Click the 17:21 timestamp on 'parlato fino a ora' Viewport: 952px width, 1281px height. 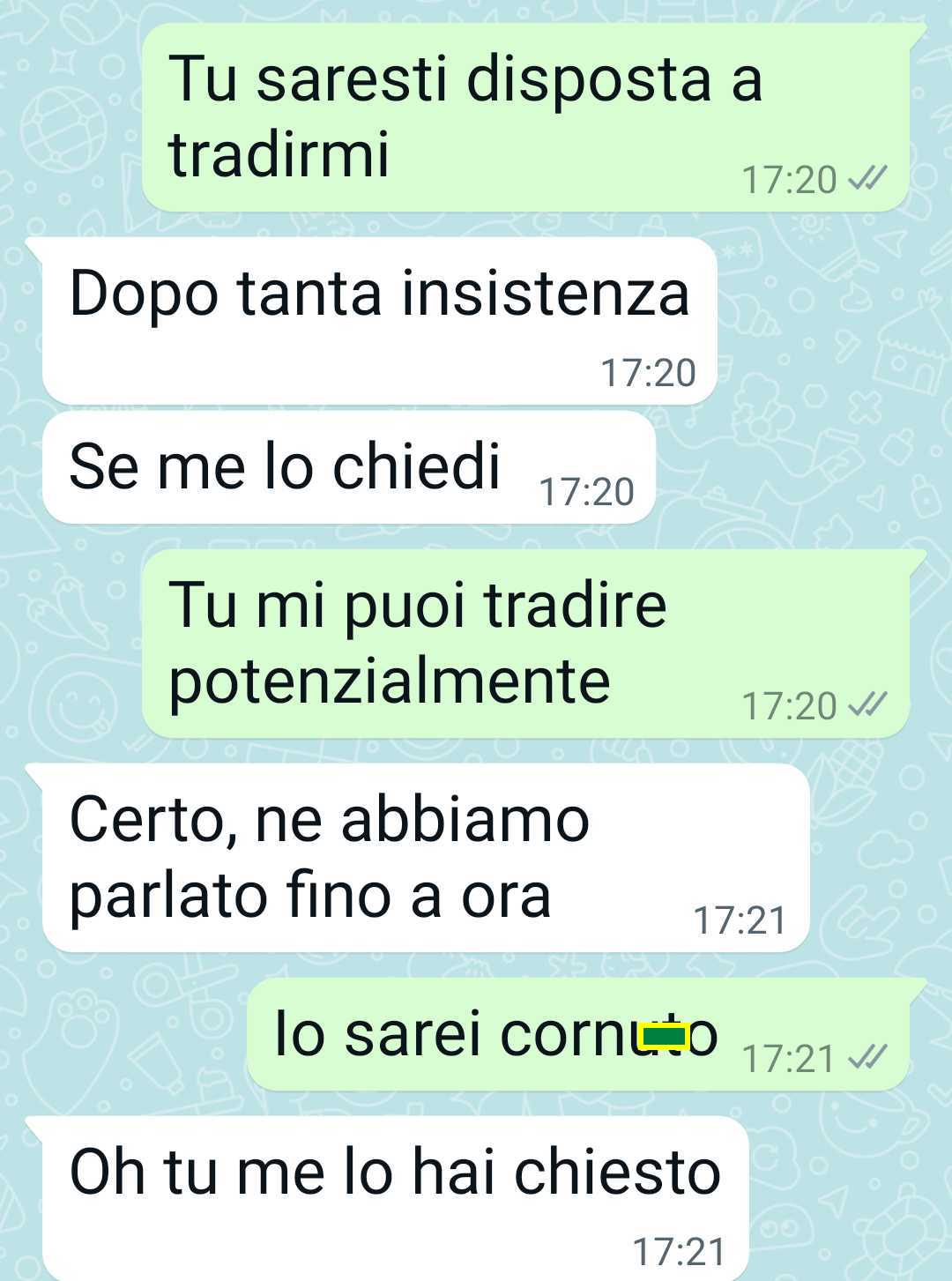pos(740,920)
